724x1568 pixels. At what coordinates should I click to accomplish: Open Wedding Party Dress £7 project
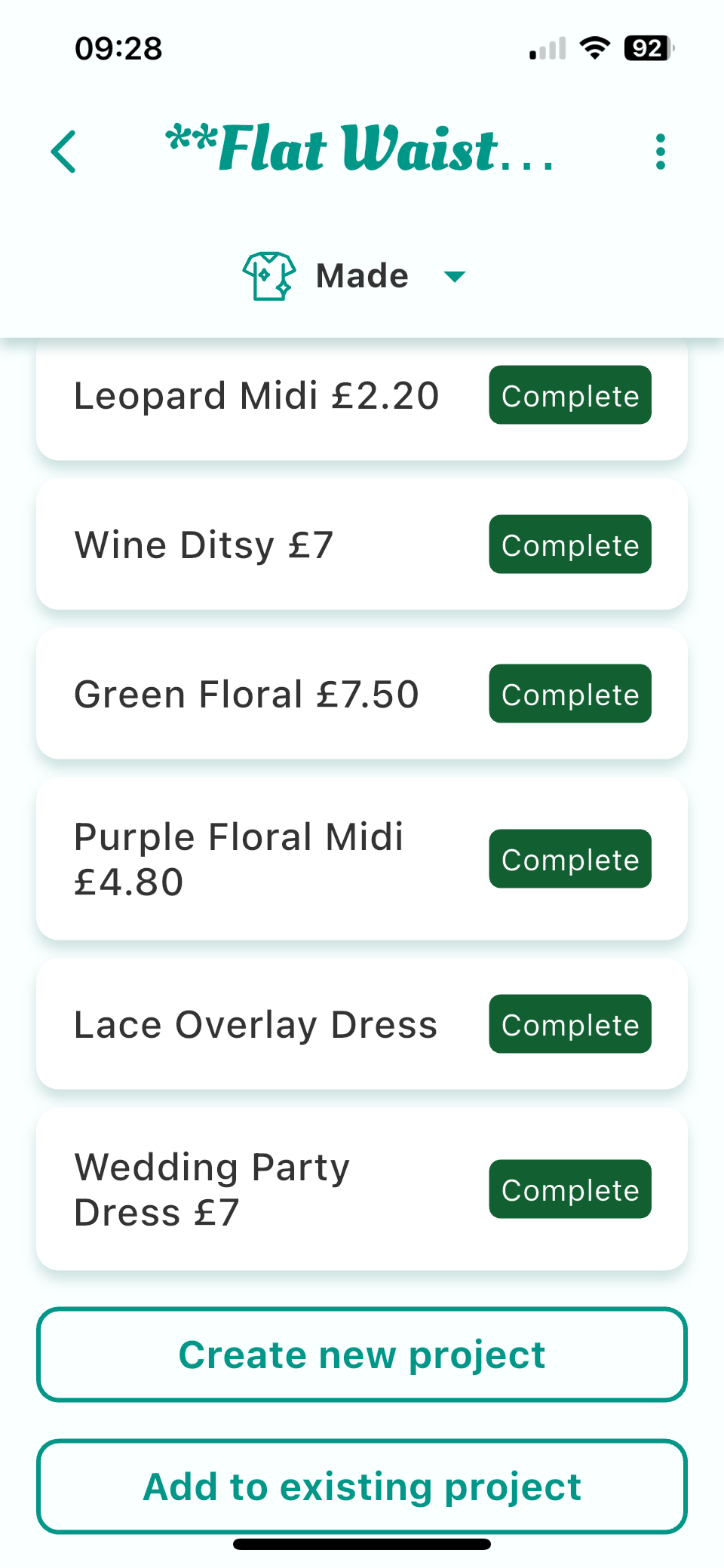click(212, 1189)
